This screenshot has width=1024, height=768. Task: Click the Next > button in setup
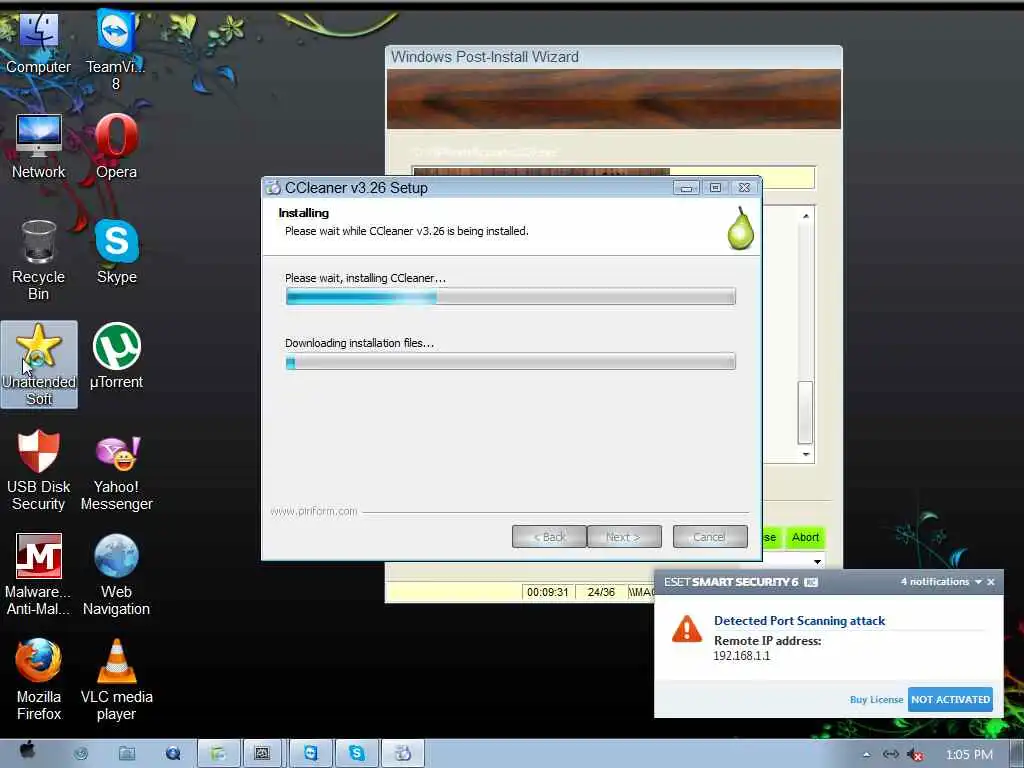624,537
